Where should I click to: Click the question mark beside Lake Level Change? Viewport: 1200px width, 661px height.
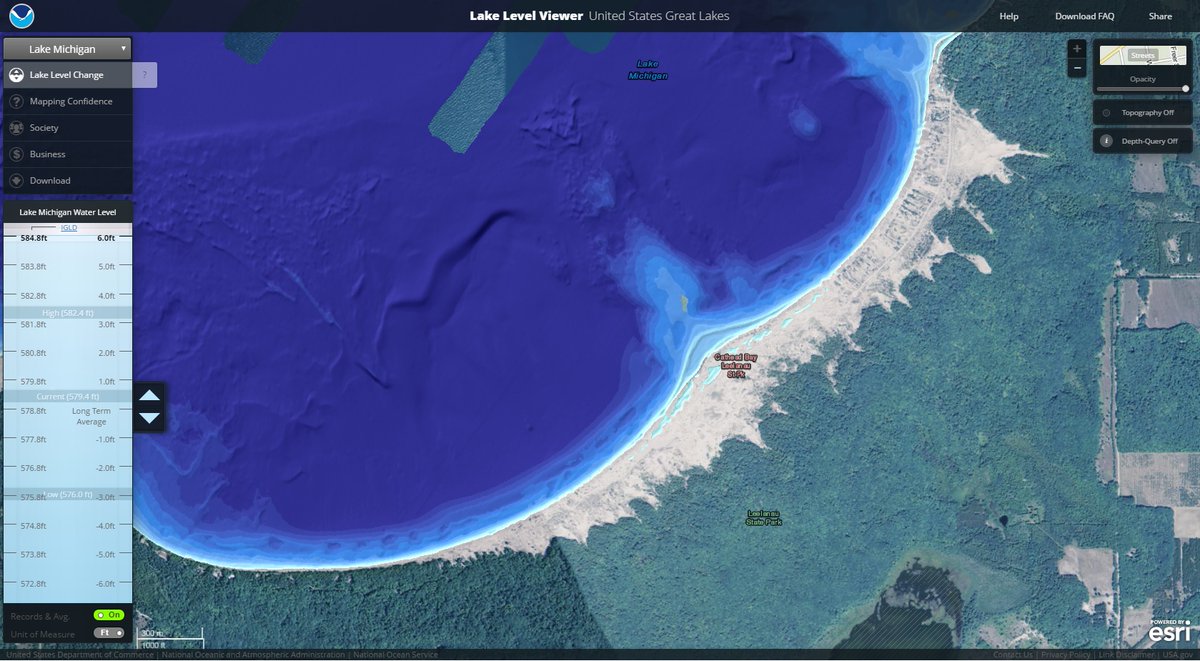pyautogui.click(x=145, y=75)
